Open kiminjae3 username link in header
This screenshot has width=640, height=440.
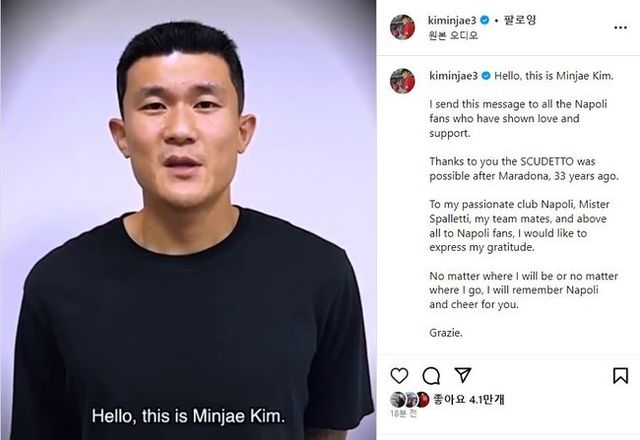pos(452,20)
